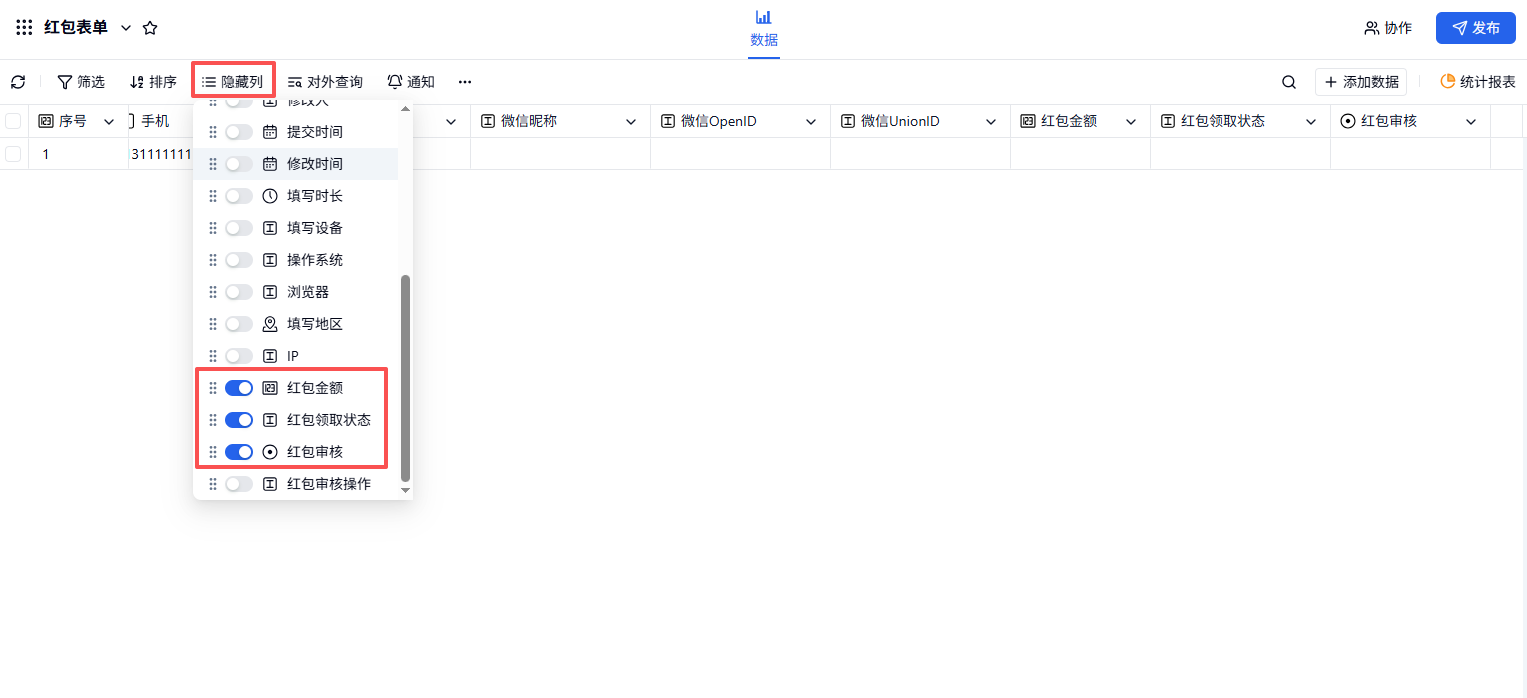
Task: Open the app grid menu icon
Action: tap(24, 28)
